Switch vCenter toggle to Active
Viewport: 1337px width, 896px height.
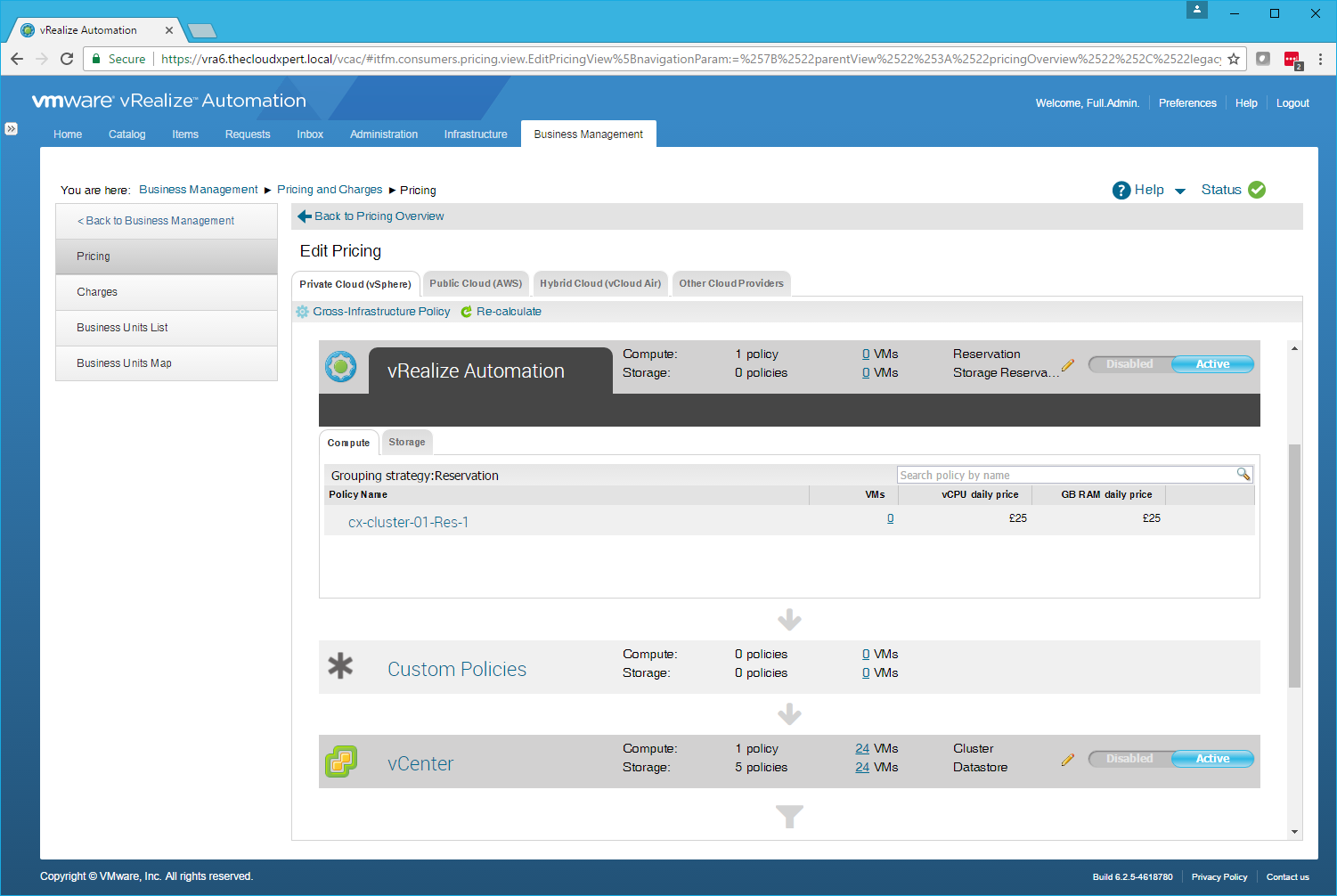(x=1212, y=759)
